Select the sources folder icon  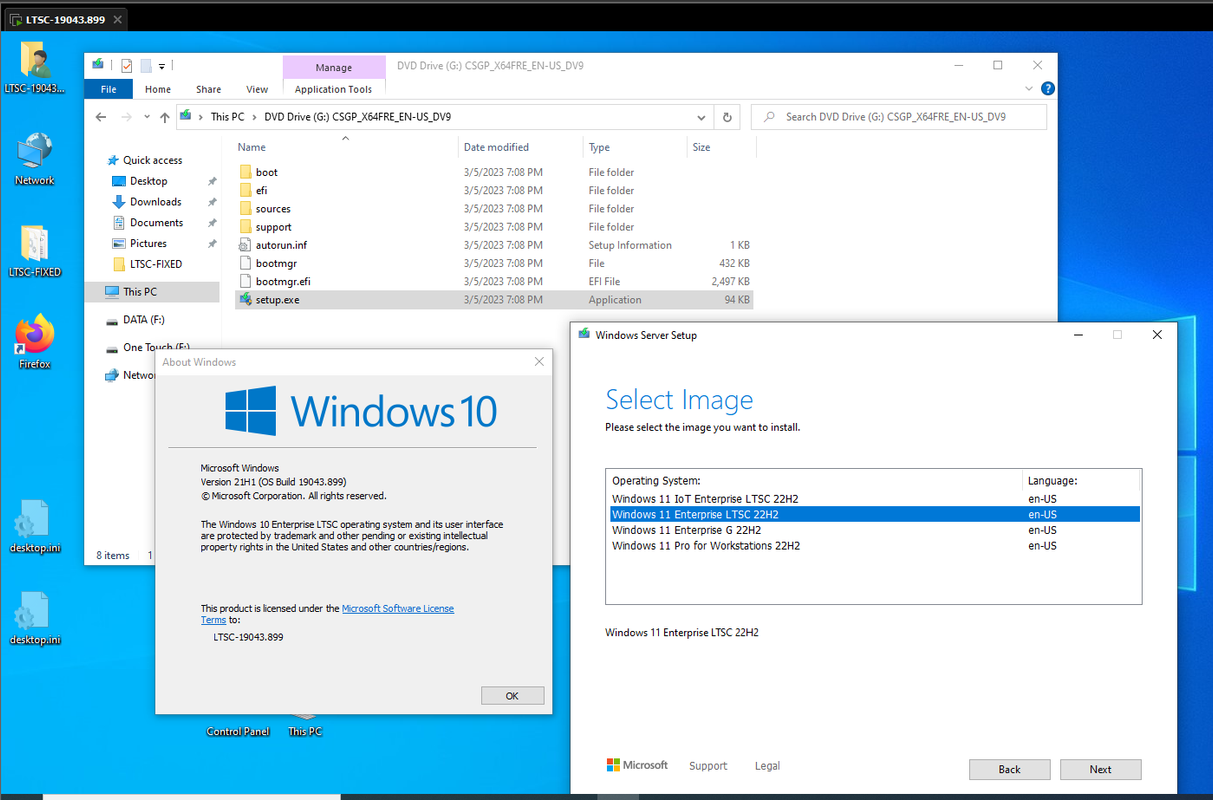tap(247, 209)
